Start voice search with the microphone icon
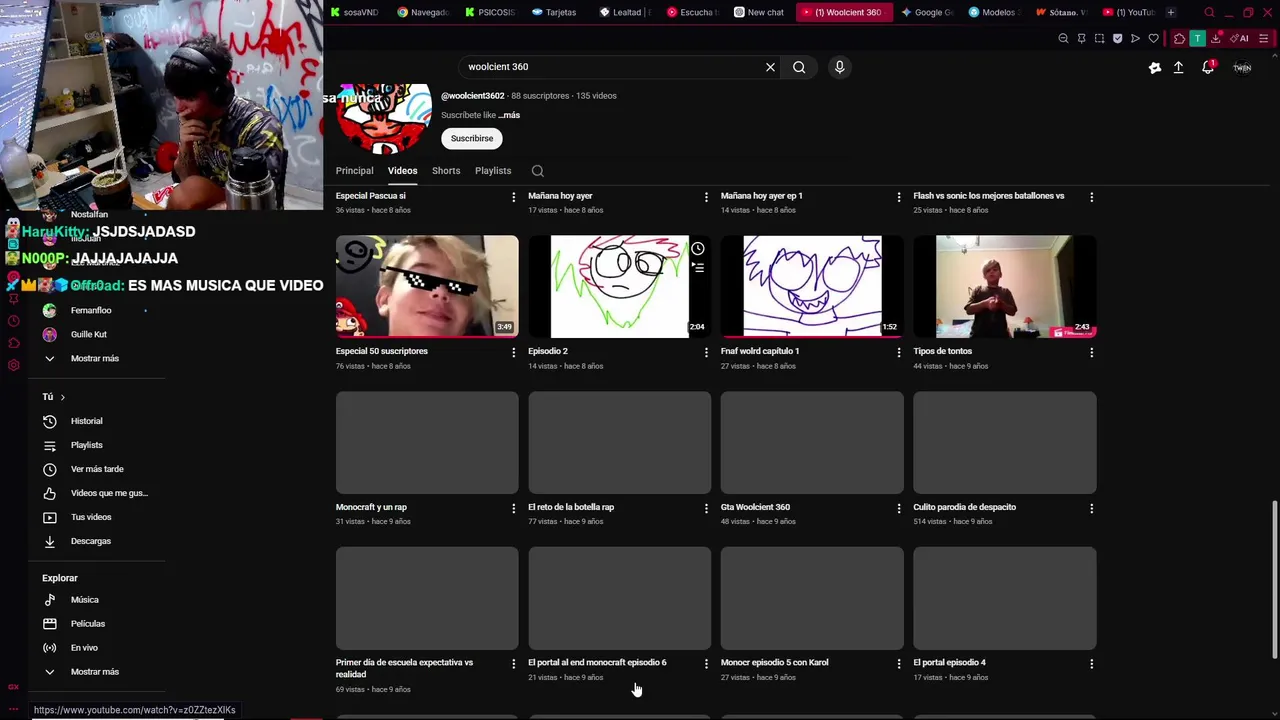 point(839,67)
